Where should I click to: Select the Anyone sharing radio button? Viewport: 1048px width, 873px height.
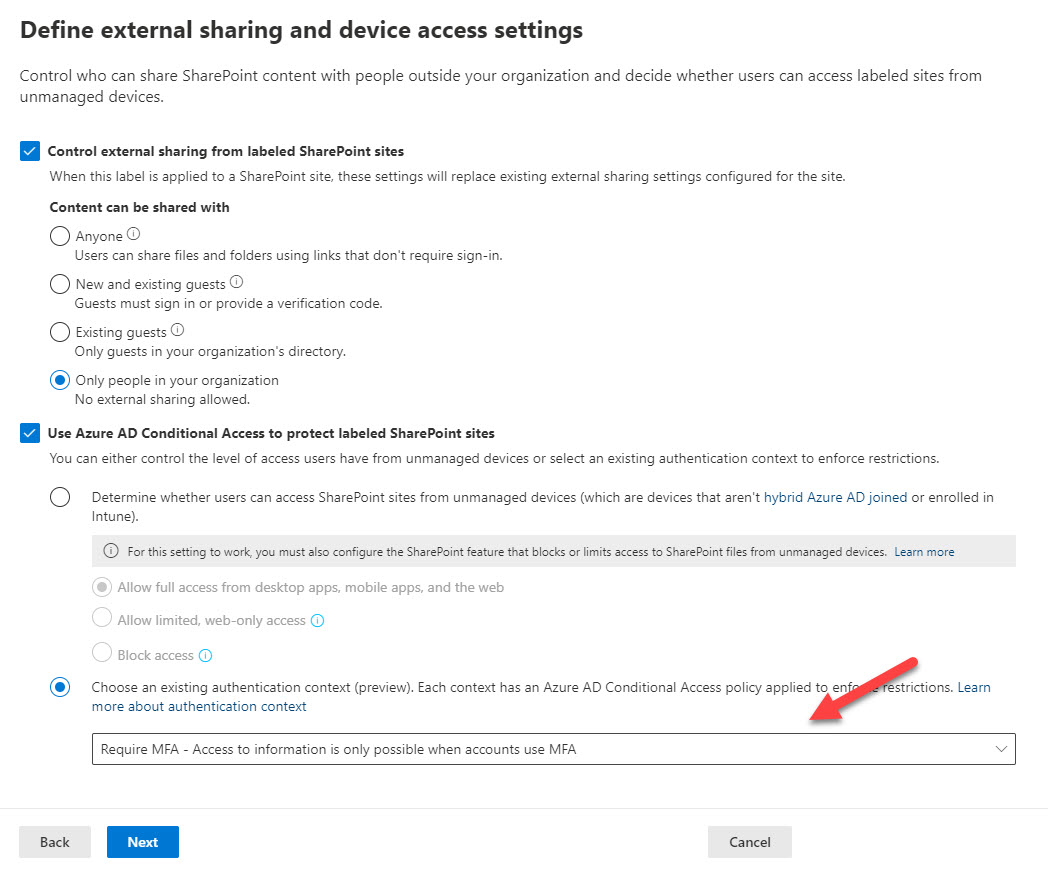point(60,237)
